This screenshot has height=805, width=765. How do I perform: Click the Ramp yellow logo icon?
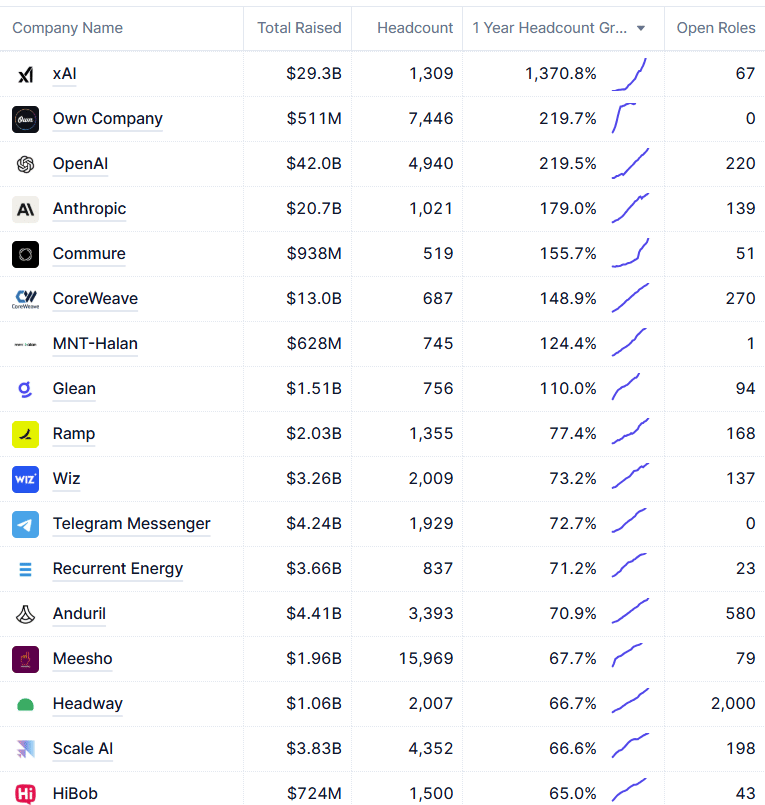(25, 434)
